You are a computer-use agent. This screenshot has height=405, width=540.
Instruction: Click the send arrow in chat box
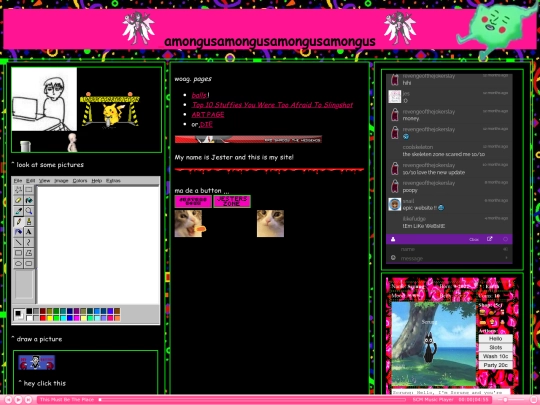[x=506, y=258]
